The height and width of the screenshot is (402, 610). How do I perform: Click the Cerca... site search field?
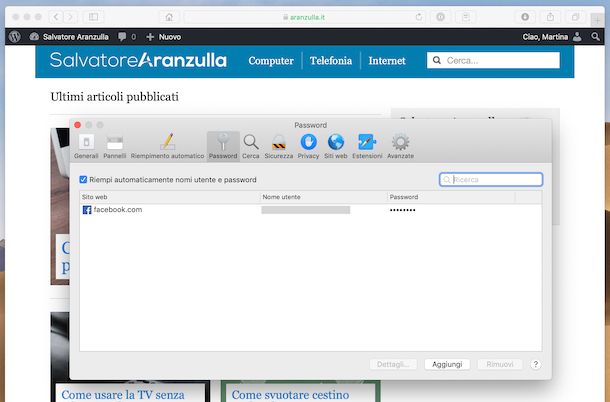click(x=493, y=60)
